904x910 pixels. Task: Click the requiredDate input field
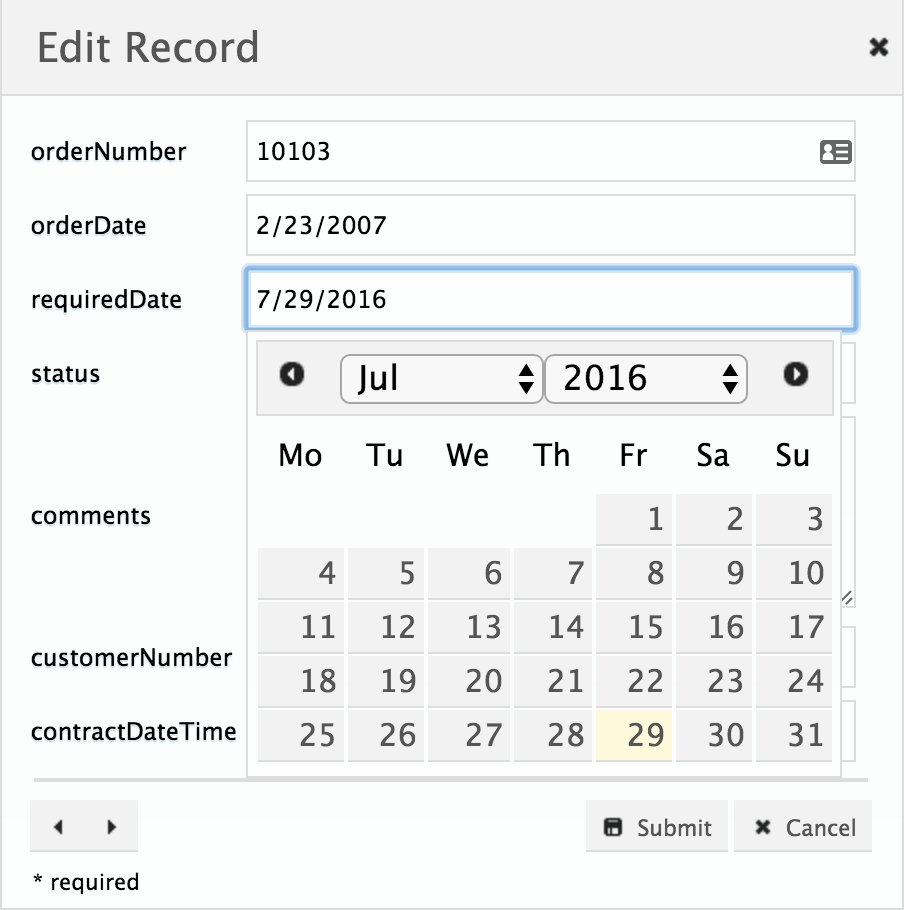pyautogui.click(x=551, y=299)
